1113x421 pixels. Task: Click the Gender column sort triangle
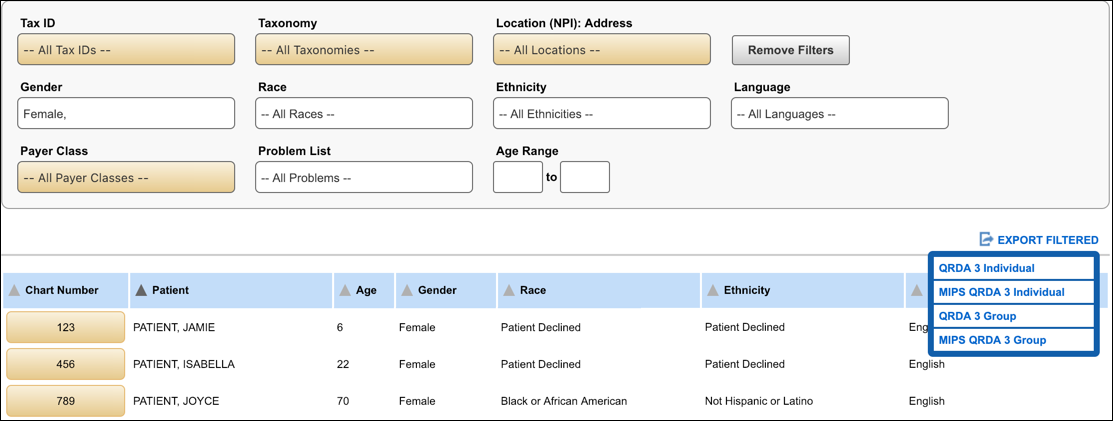click(x=407, y=291)
